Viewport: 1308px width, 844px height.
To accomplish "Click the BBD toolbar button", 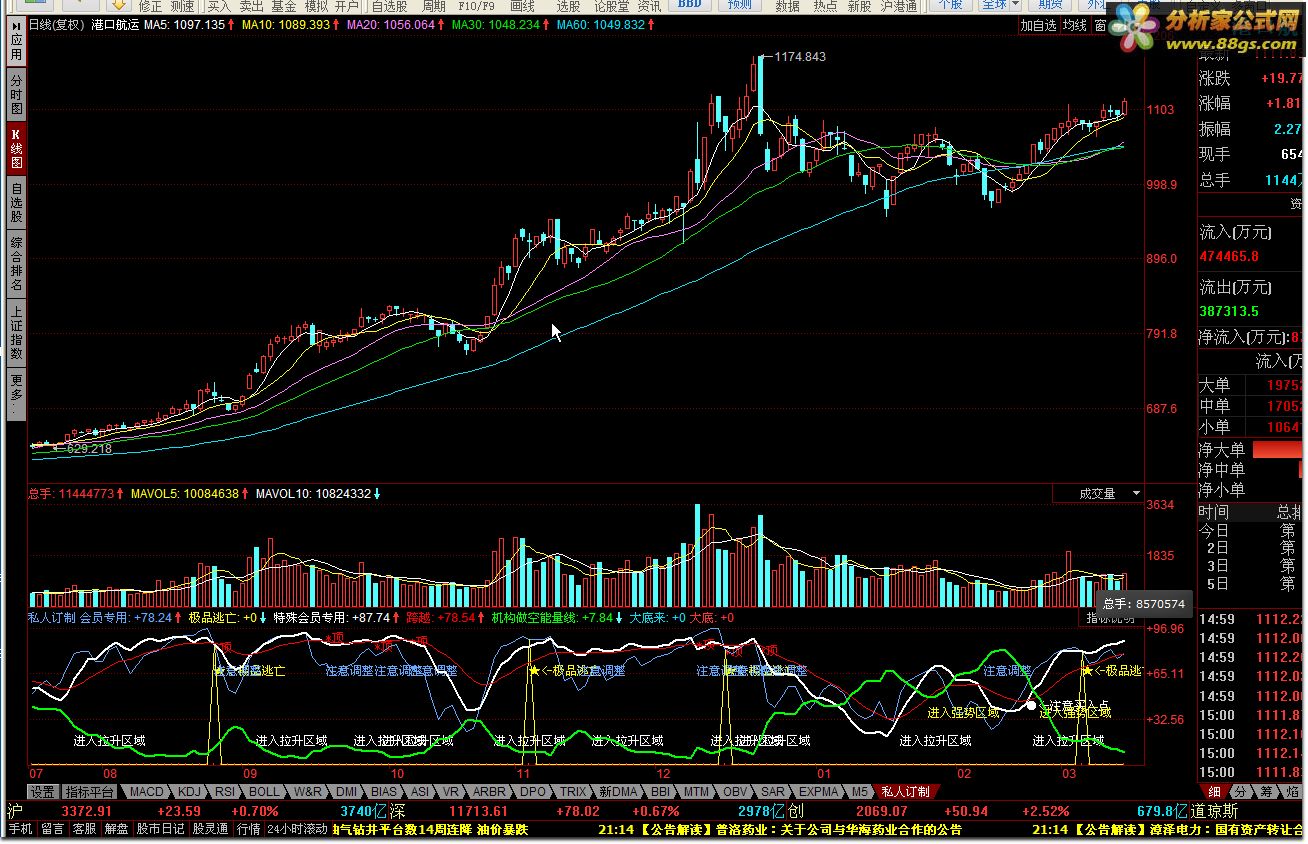I will click(x=689, y=5).
